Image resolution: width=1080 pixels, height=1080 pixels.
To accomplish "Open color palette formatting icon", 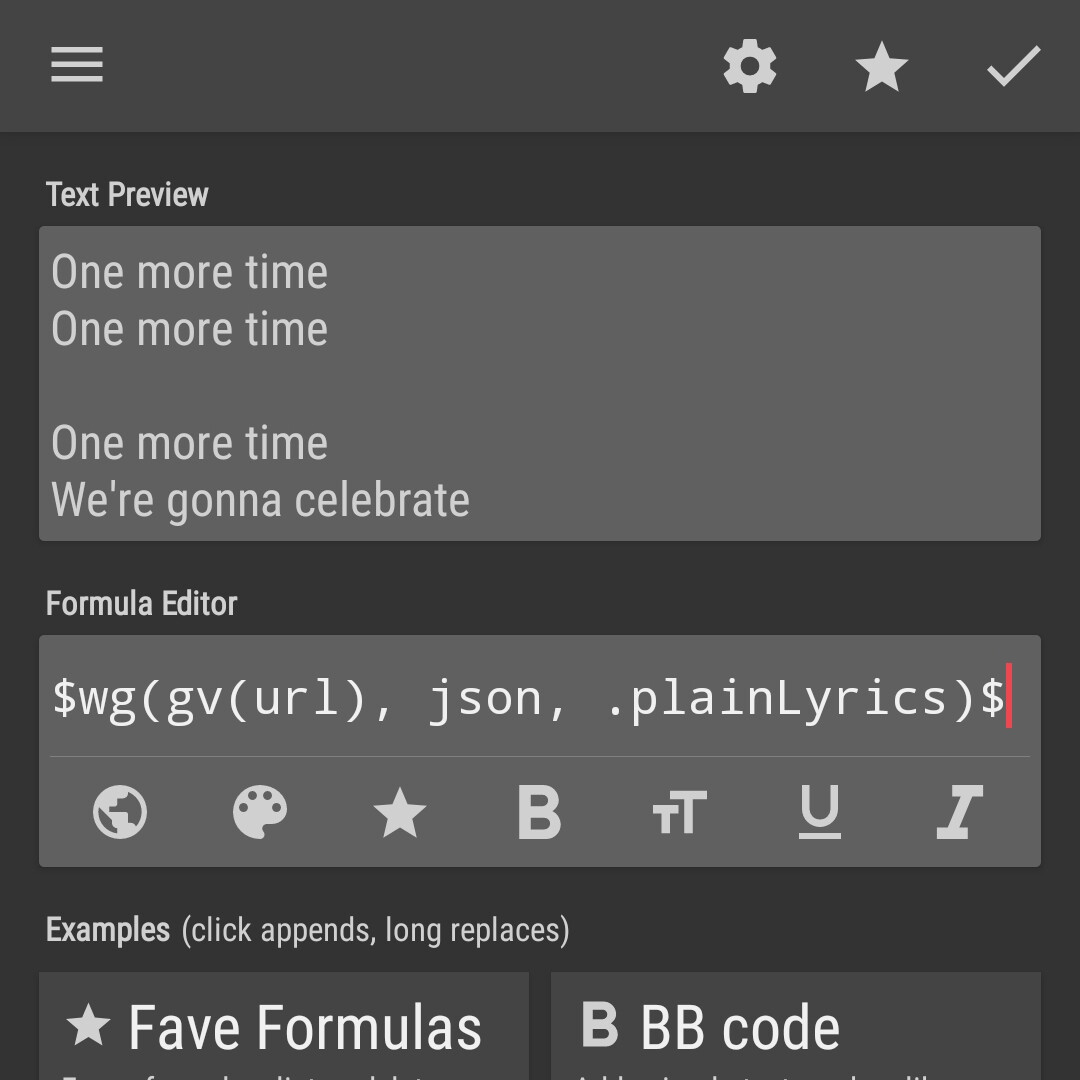I will point(260,811).
